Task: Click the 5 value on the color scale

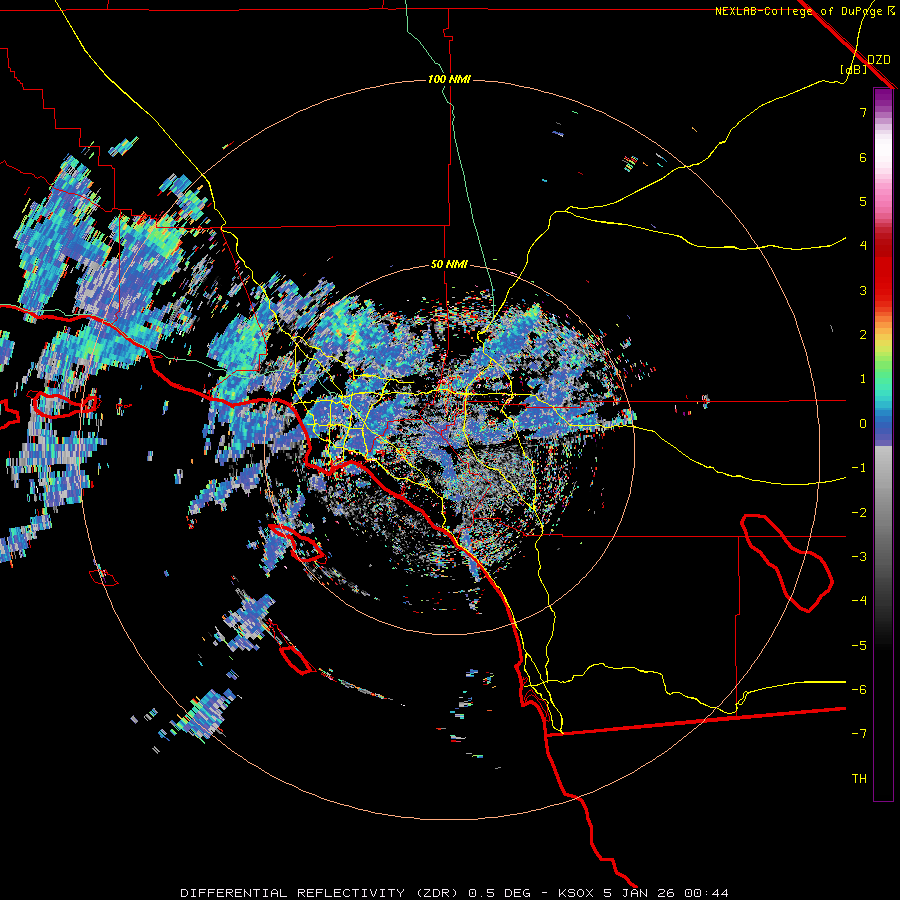Action: [863, 202]
